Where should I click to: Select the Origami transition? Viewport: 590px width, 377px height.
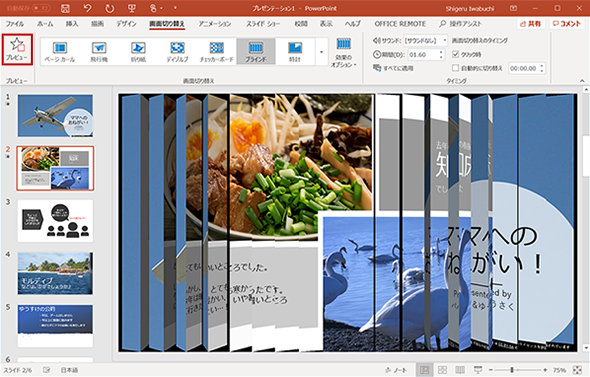click(138, 52)
